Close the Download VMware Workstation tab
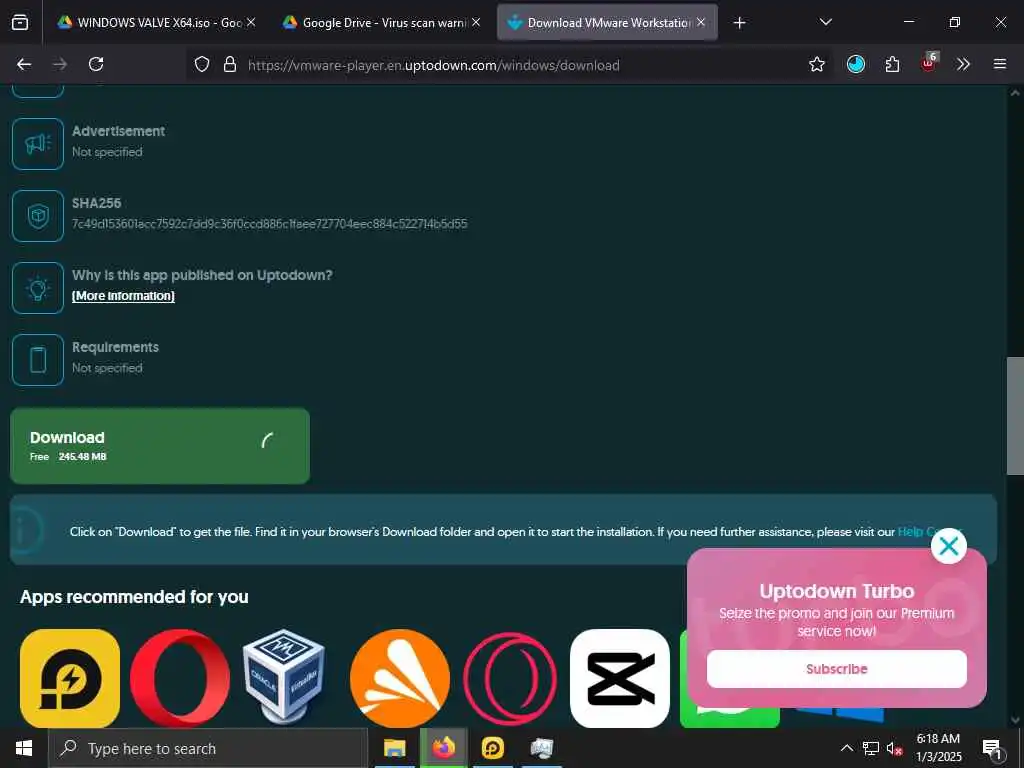Viewport: 1024px width, 768px height. [x=701, y=22]
